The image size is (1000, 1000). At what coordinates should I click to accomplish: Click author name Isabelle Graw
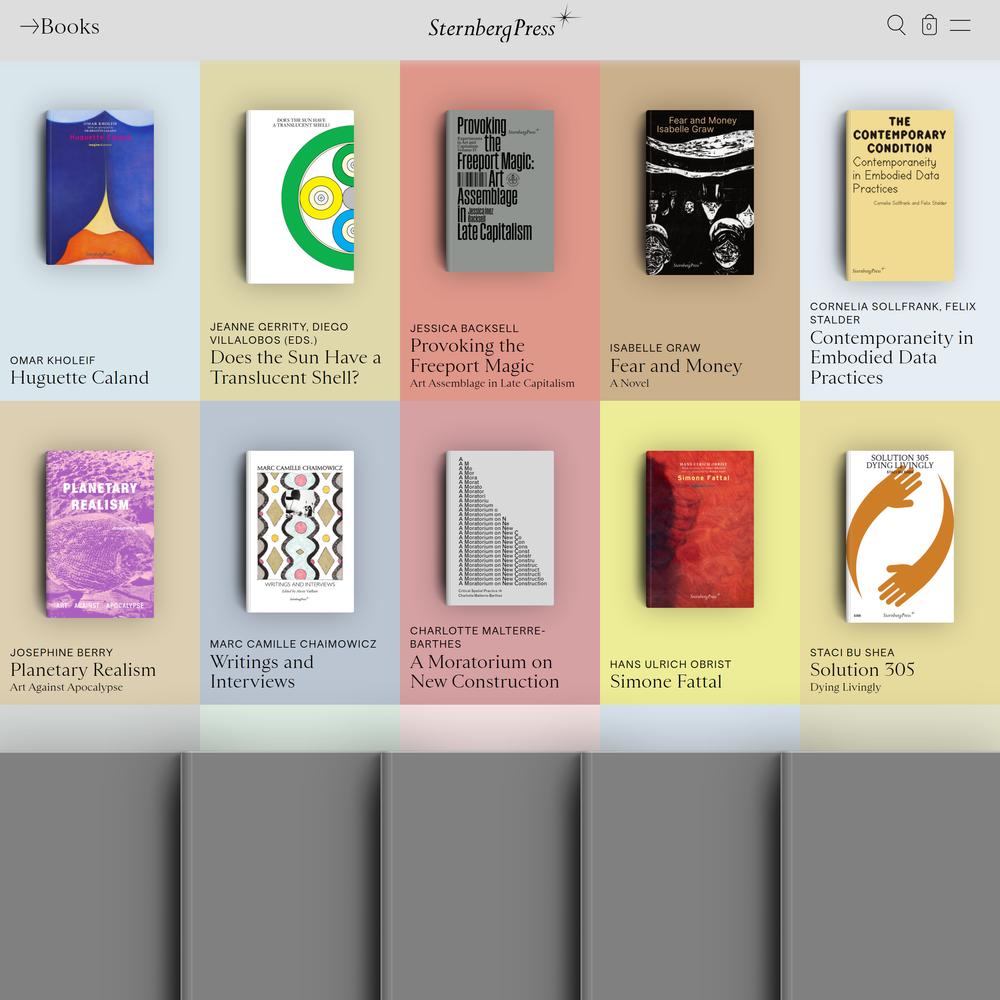(655, 348)
